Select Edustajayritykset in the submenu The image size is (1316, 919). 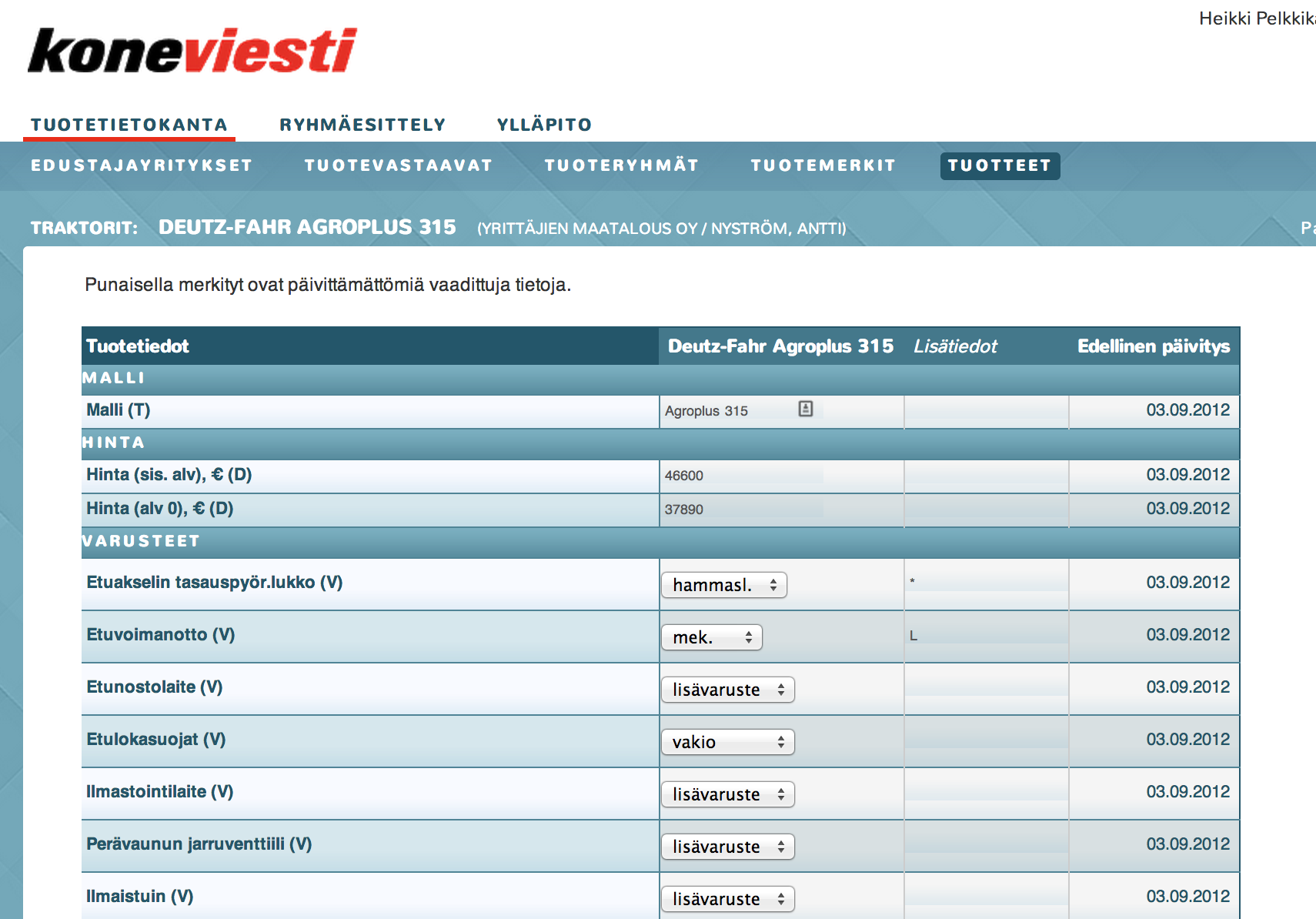[x=142, y=165]
